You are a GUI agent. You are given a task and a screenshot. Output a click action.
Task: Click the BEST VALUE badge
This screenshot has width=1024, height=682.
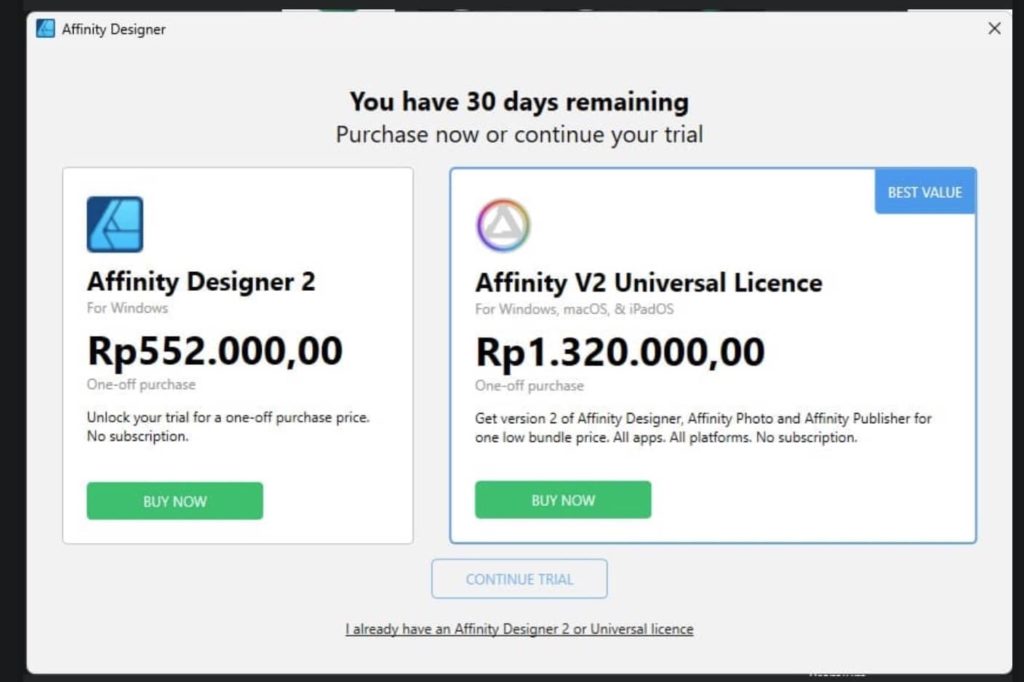click(x=925, y=192)
